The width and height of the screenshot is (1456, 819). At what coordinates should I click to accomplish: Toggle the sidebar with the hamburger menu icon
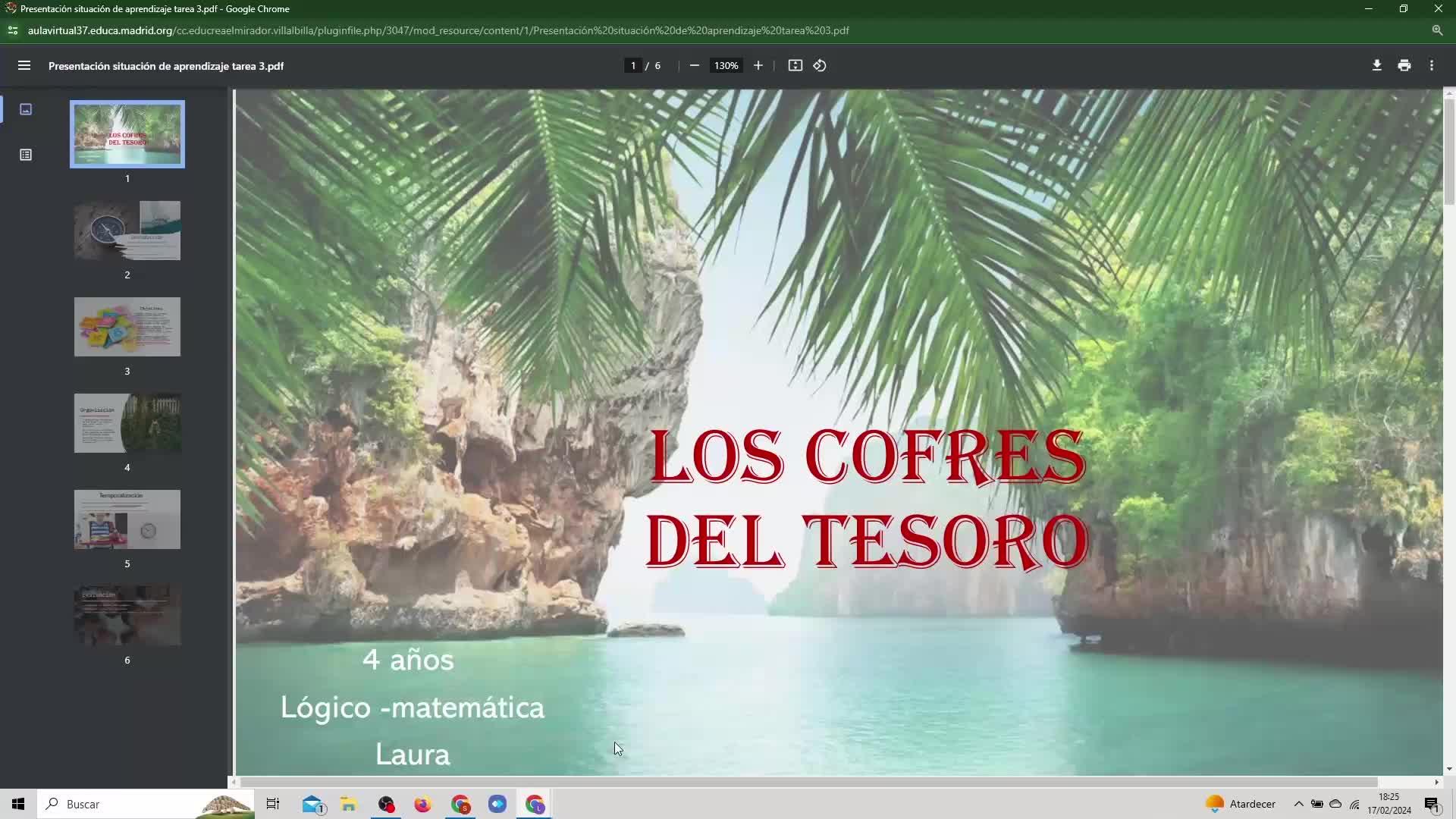(24, 66)
